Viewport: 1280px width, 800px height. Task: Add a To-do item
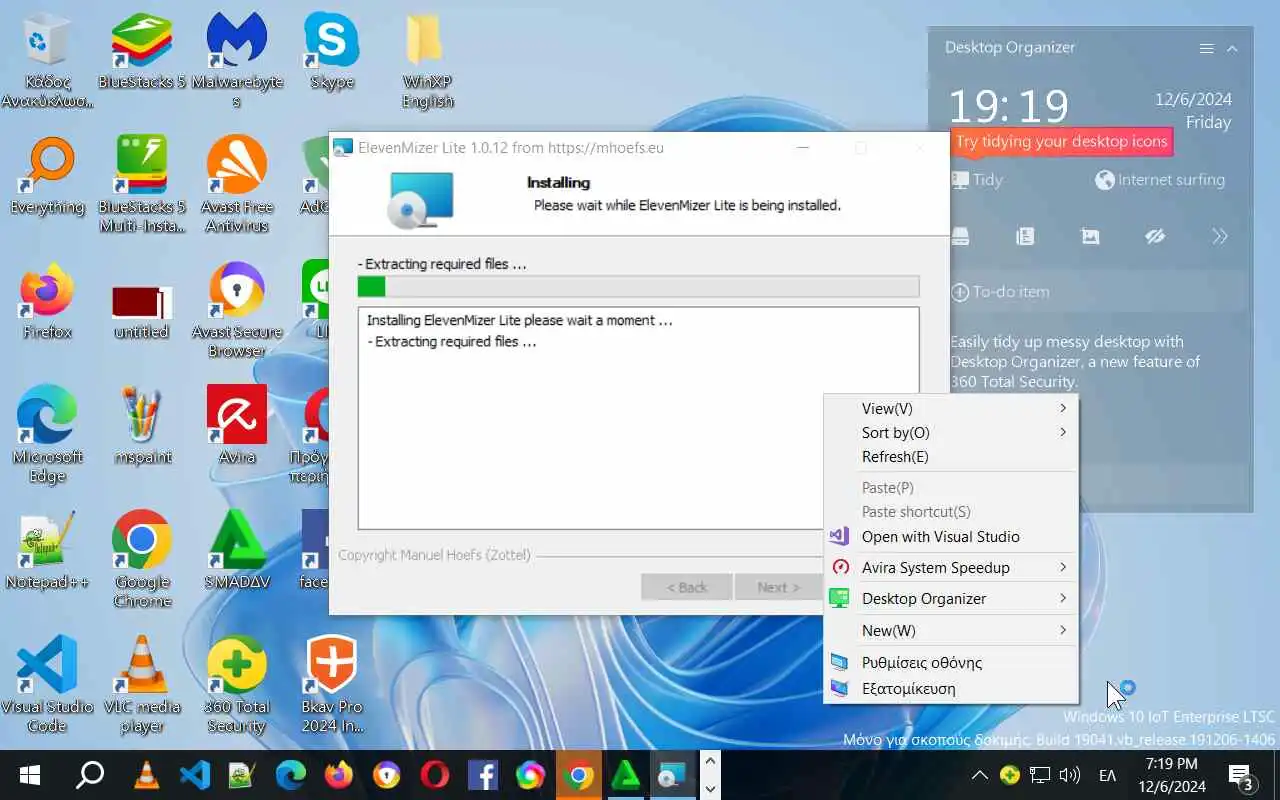click(x=1000, y=292)
